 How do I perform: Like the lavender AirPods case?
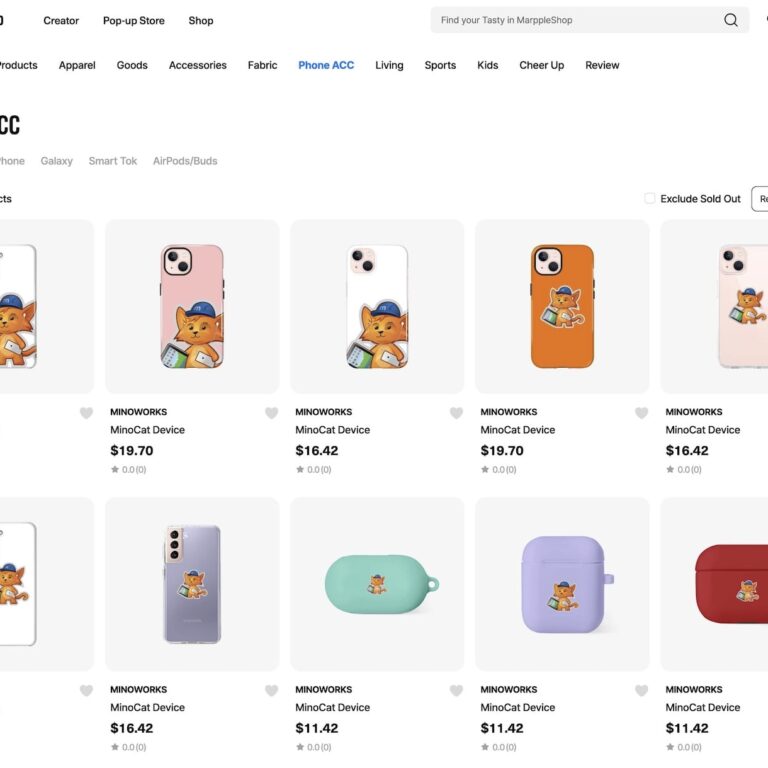[641, 690]
